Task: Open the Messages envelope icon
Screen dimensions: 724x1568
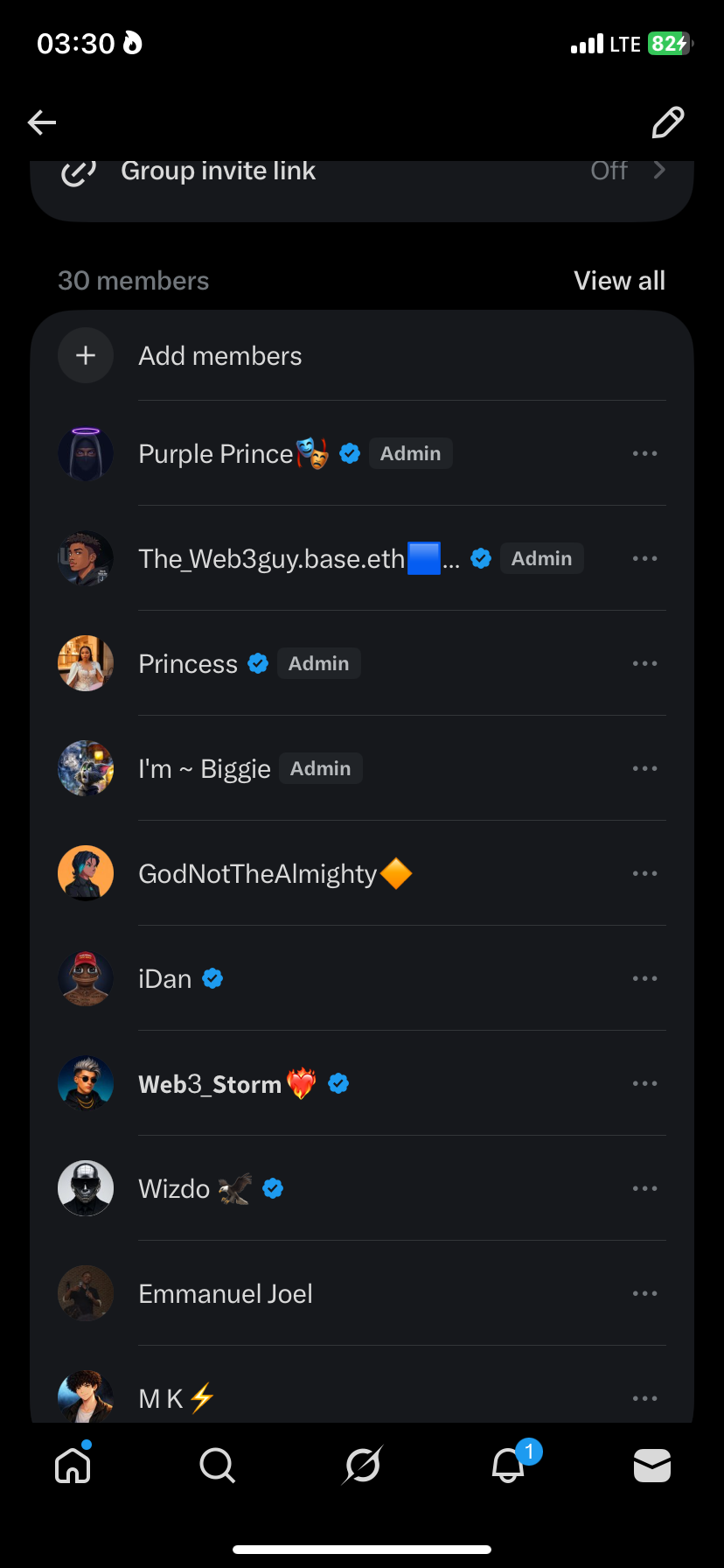Action: (x=652, y=1465)
